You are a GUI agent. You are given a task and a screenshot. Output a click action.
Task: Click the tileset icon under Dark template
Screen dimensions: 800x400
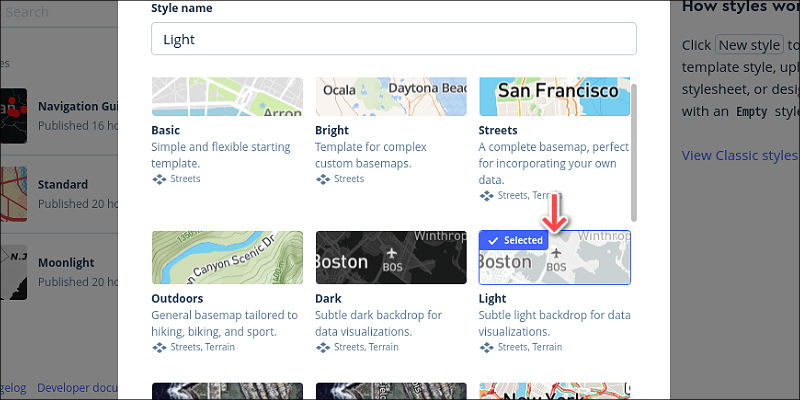coord(323,348)
